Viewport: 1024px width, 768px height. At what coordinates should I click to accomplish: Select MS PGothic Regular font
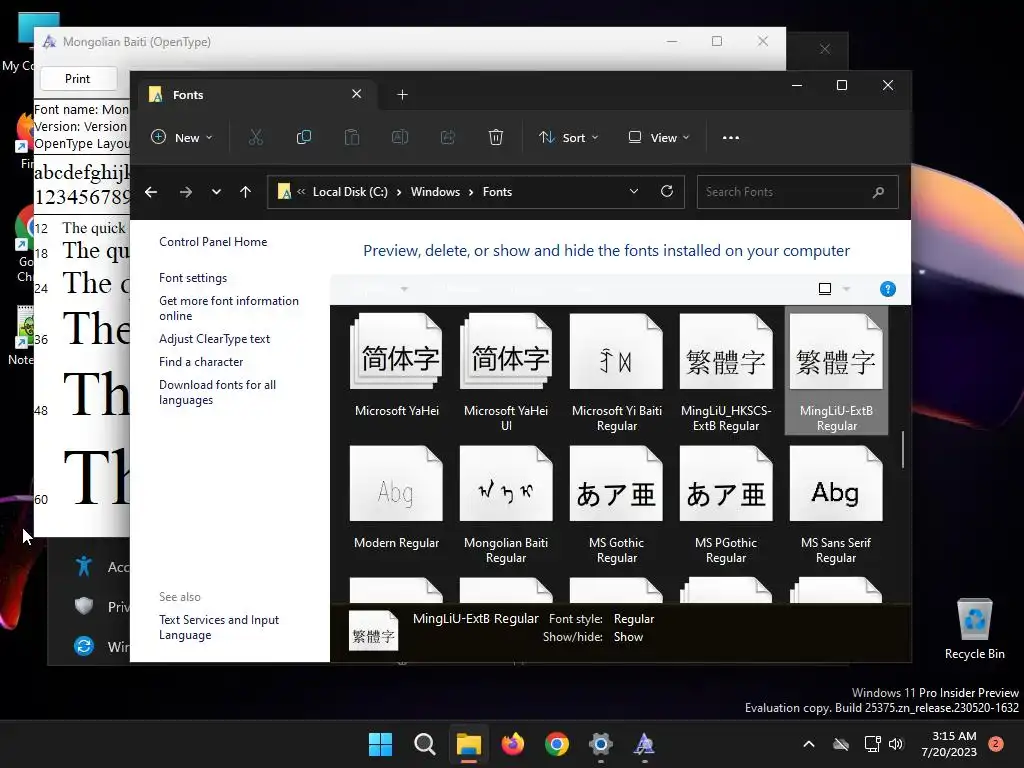pyautogui.click(x=726, y=504)
